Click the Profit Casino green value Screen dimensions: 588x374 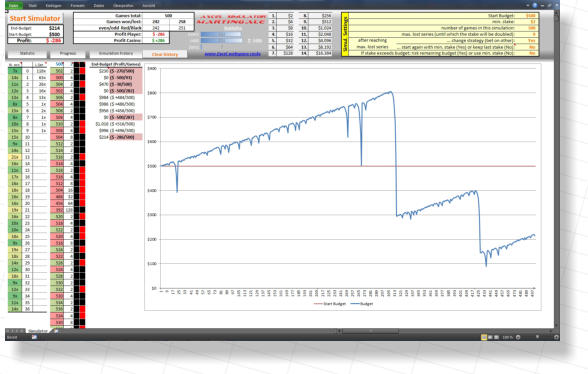(158, 40)
